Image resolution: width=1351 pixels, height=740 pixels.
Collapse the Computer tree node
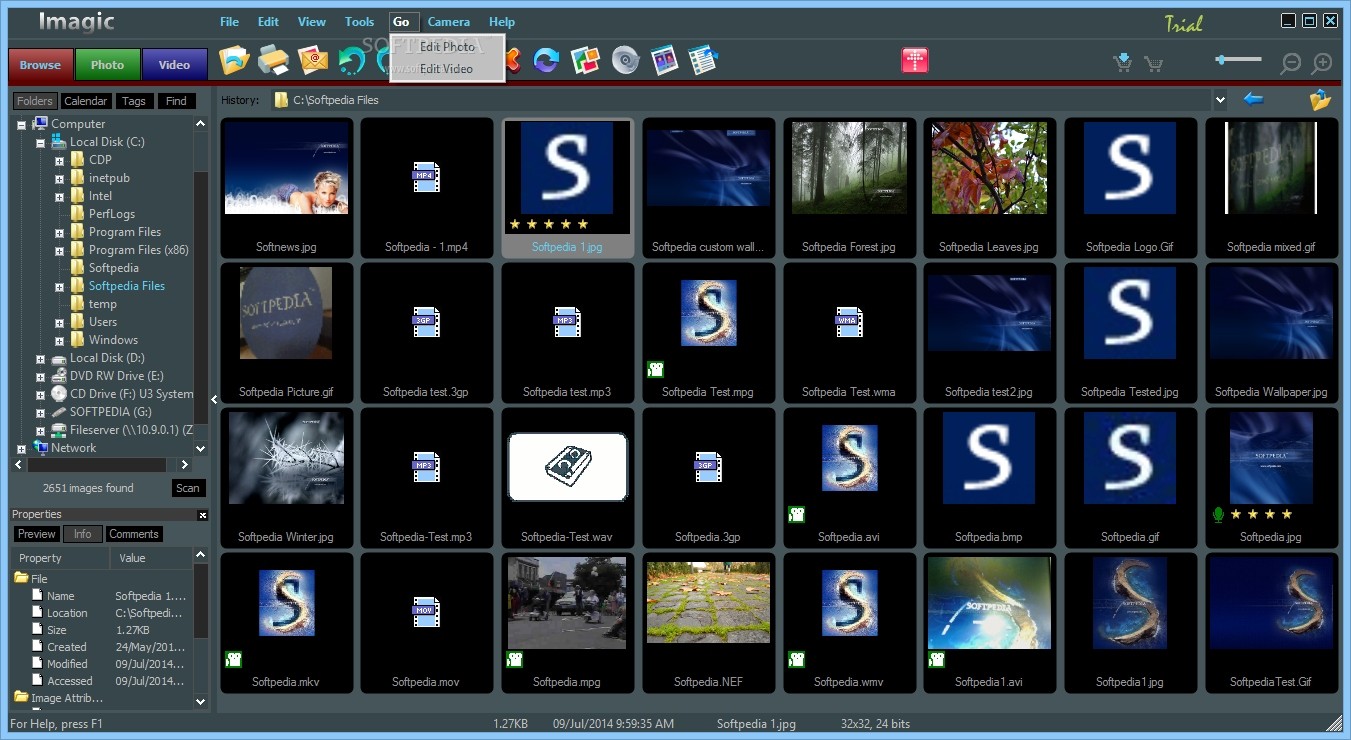(21, 124)
